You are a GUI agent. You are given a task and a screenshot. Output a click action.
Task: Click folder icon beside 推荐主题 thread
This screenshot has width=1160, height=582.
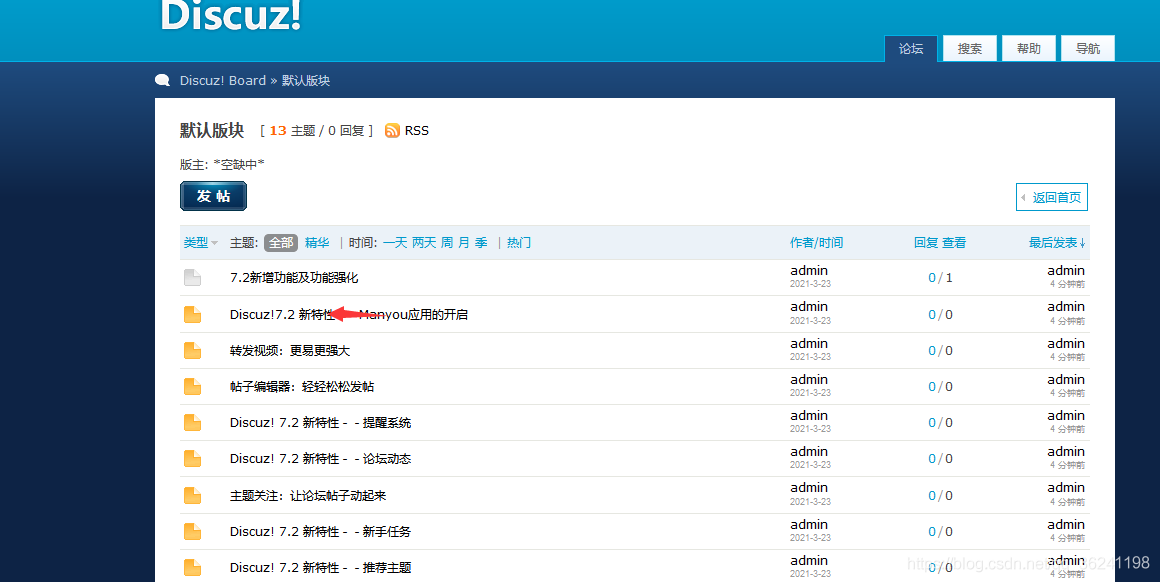point(192,568)
